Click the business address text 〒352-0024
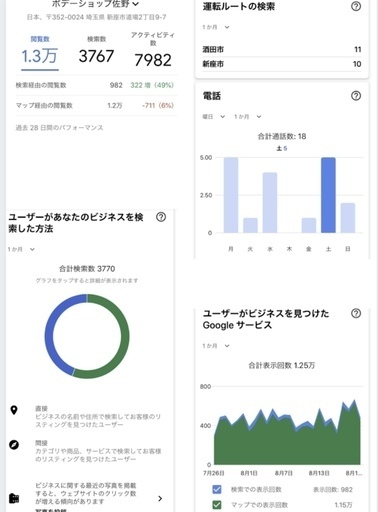Screen dimensions: 378x512 pos(96,17)
